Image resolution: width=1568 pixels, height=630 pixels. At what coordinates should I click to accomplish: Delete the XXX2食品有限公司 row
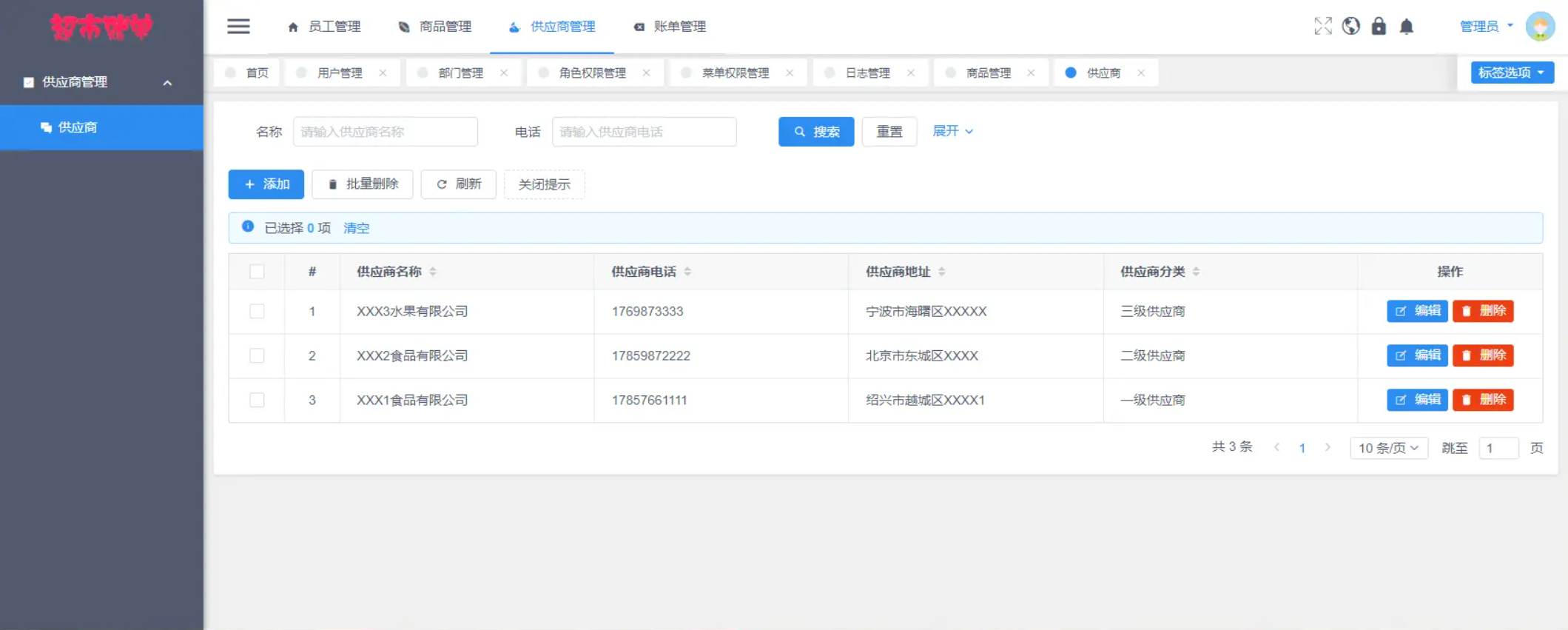tap(1483, 356)
